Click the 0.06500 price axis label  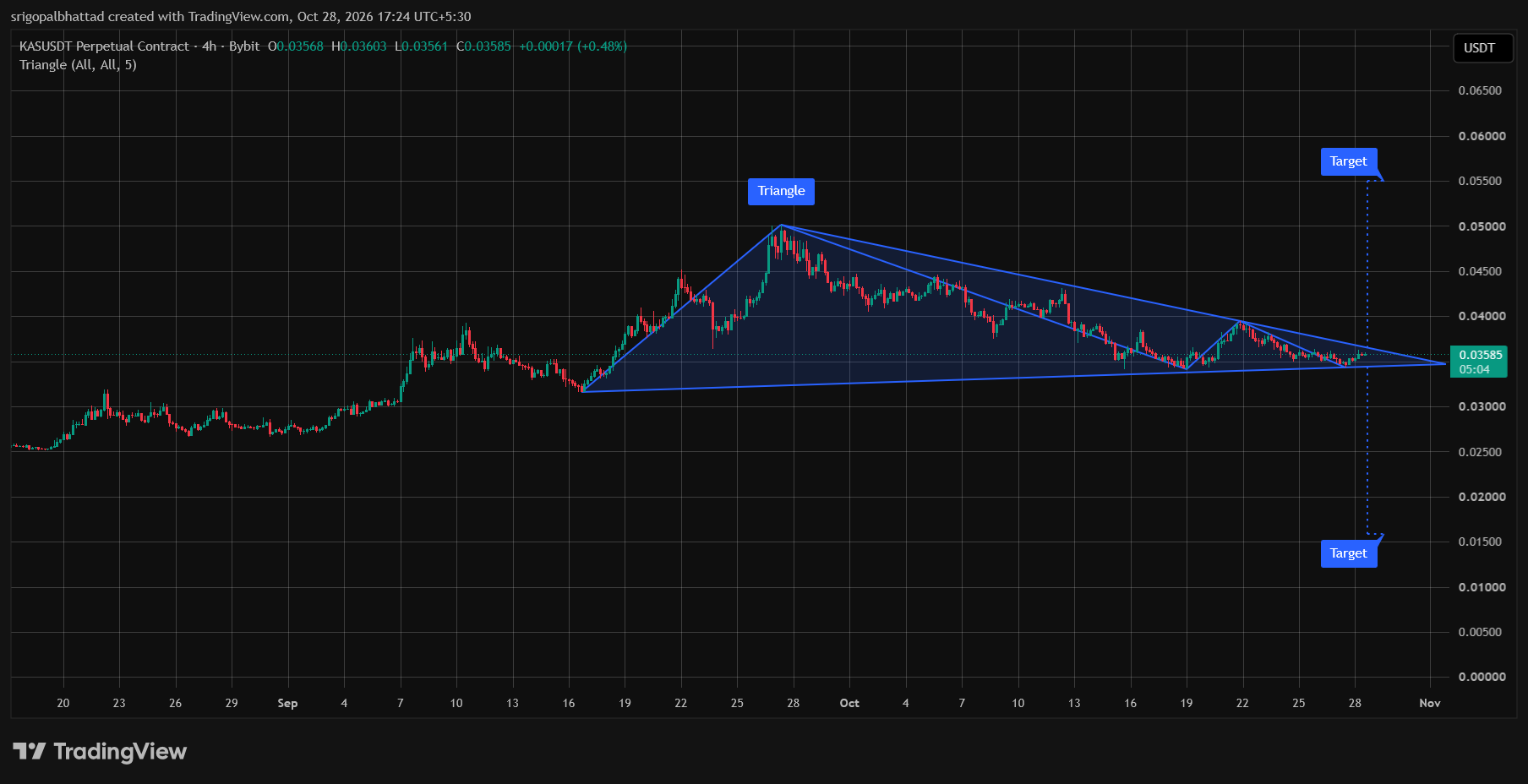[x=1480, y=90]
